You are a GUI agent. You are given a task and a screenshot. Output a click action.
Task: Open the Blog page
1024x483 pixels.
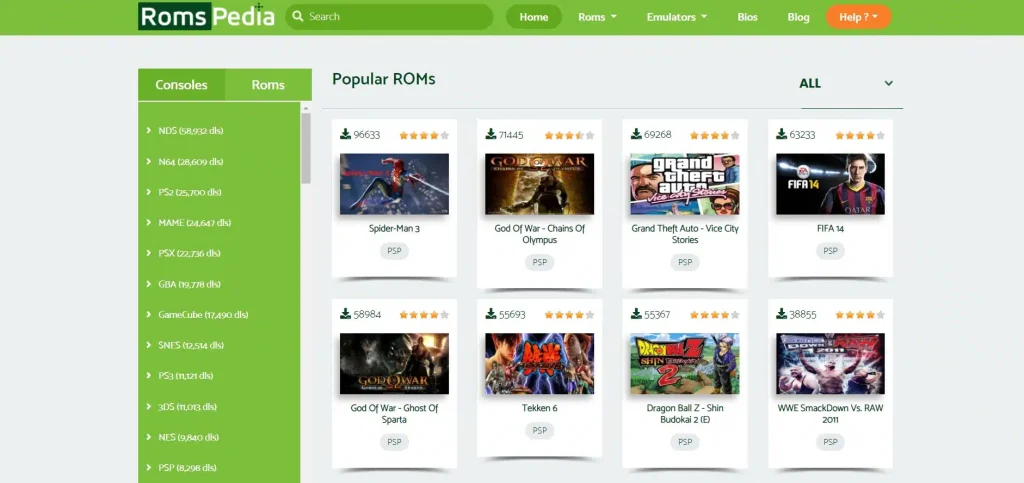click(798, 17)
